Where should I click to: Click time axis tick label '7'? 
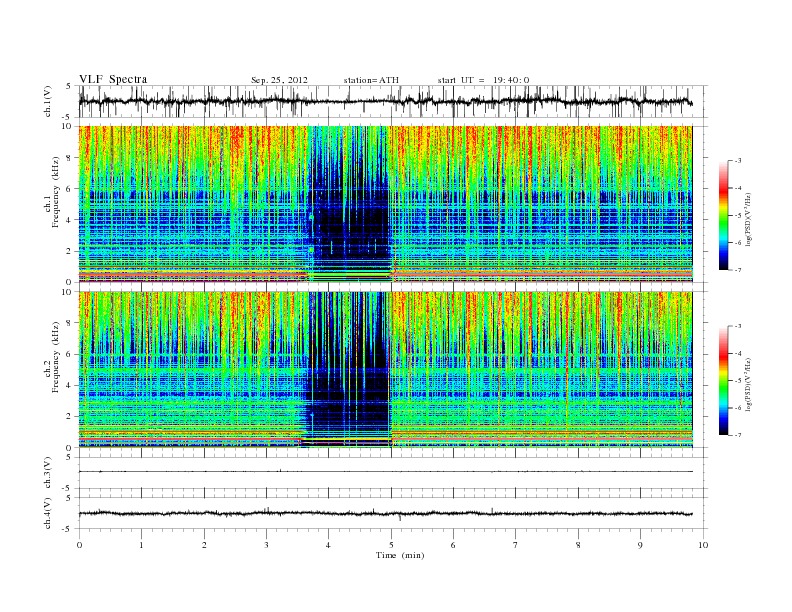pos(516,545)
